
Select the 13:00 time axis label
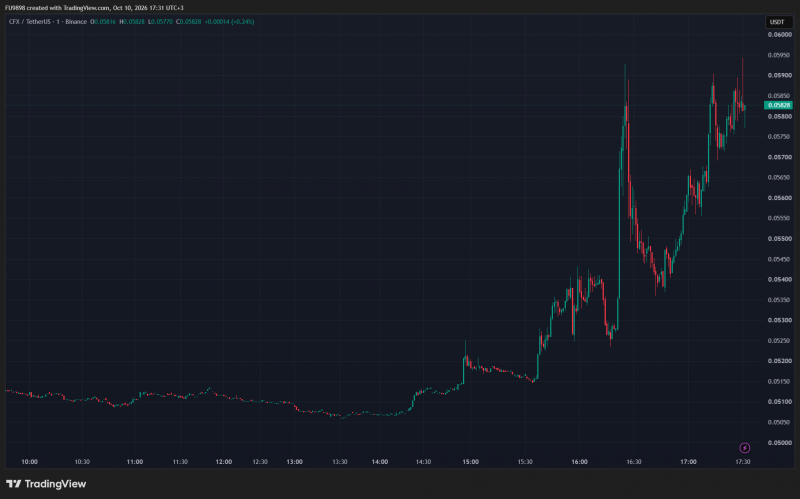(294, 462)
